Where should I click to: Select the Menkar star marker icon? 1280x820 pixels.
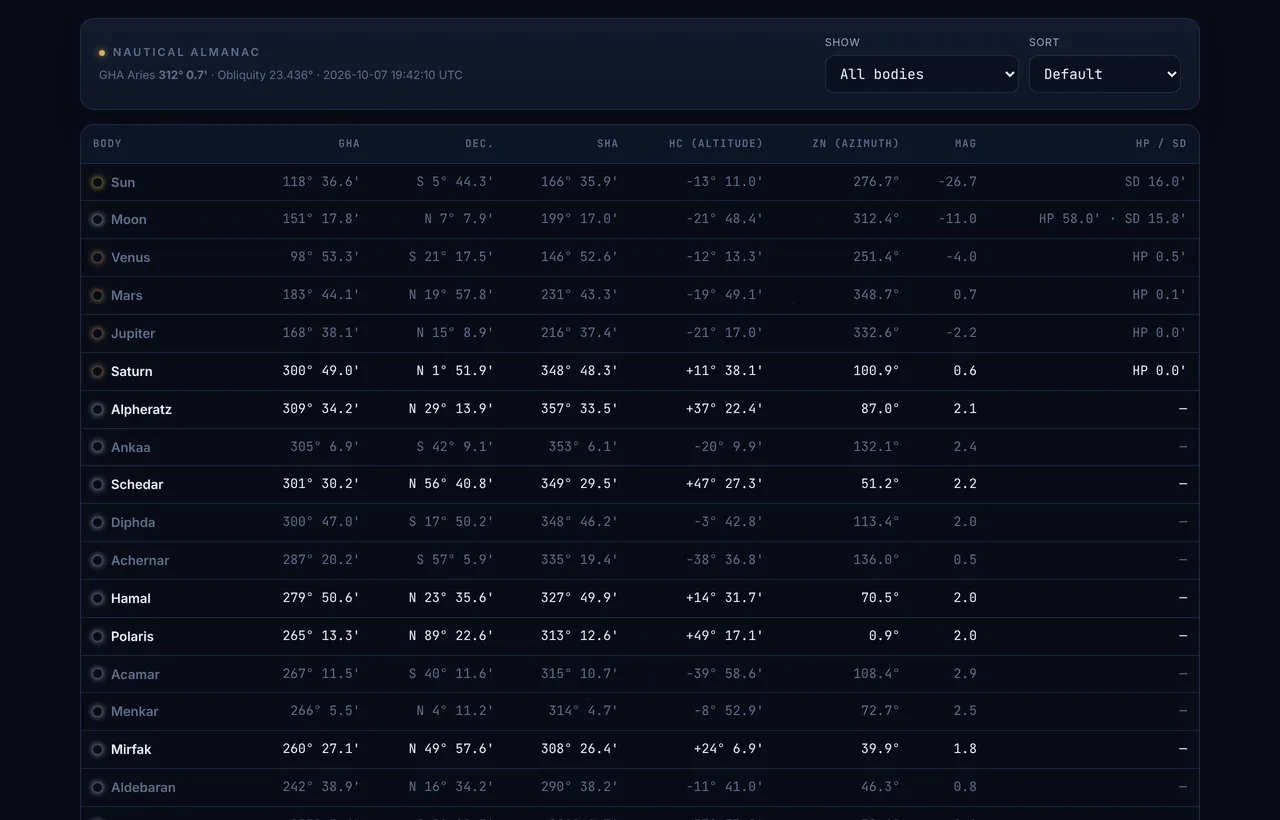pyautogui.click(x=98, y=711)
